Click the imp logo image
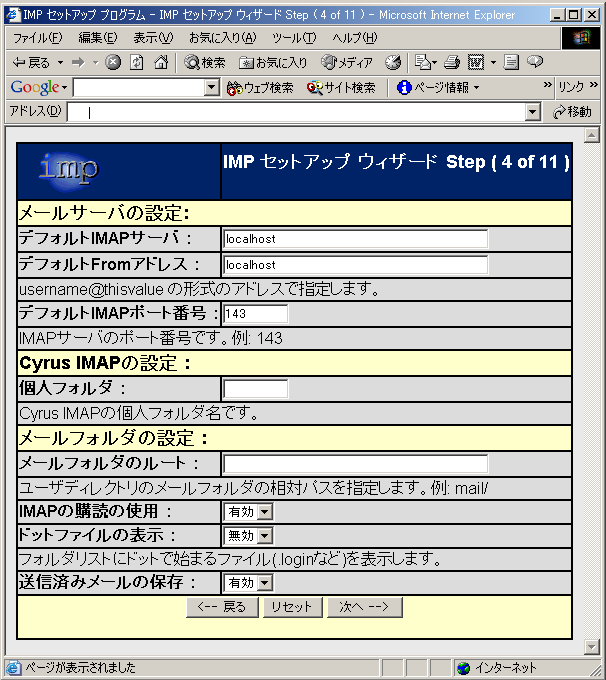 coord(69,171)
